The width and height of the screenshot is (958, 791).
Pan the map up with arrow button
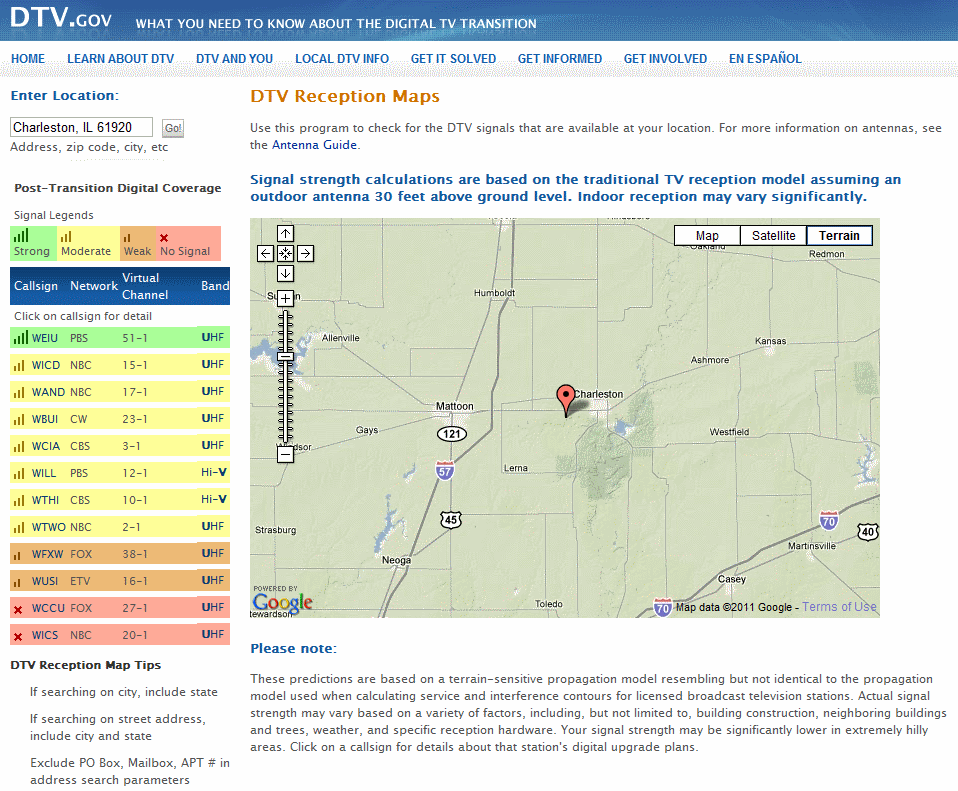coord(285,233)
